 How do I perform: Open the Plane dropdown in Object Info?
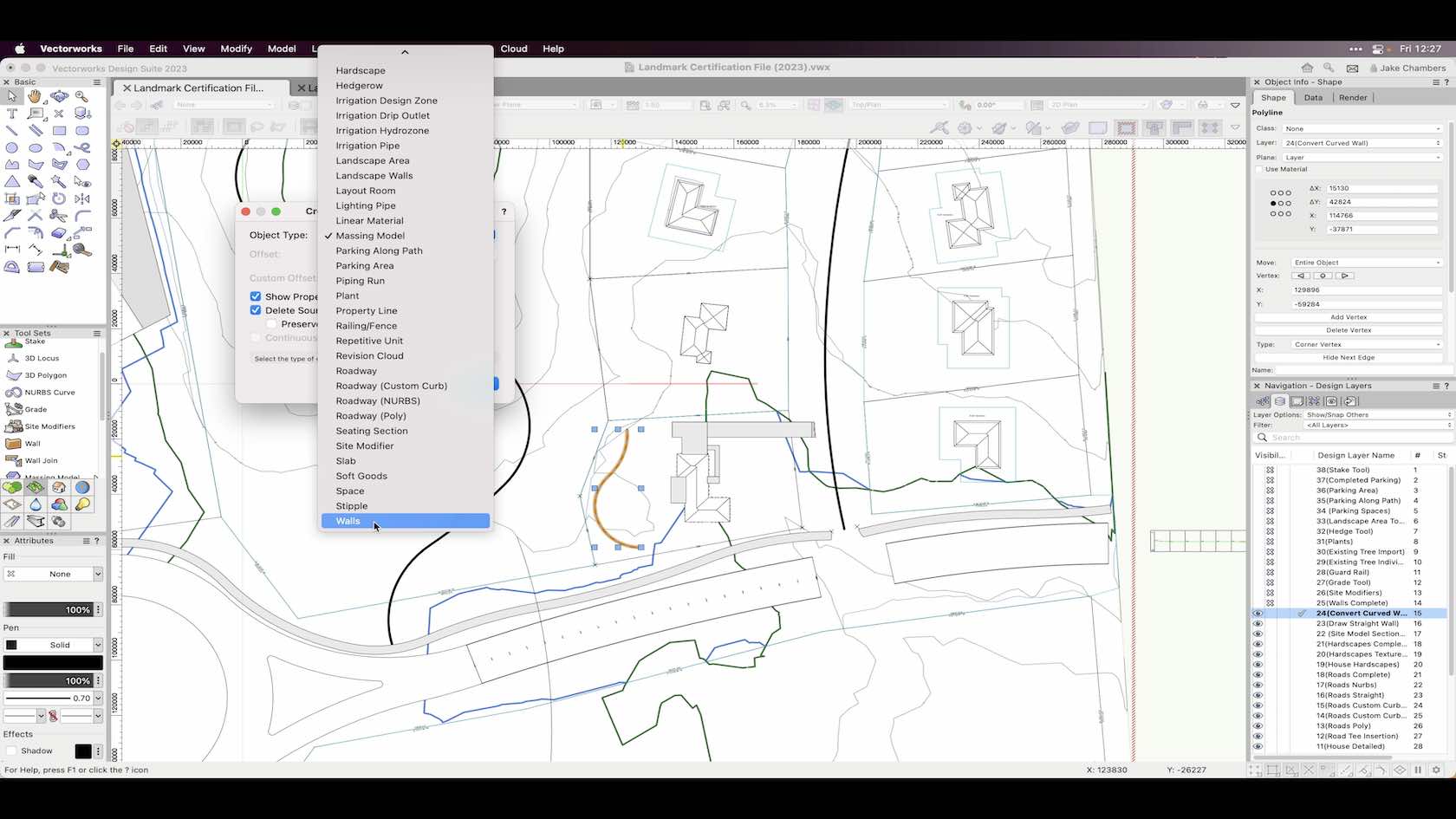pyautogui.click(x=1362, y=158)
